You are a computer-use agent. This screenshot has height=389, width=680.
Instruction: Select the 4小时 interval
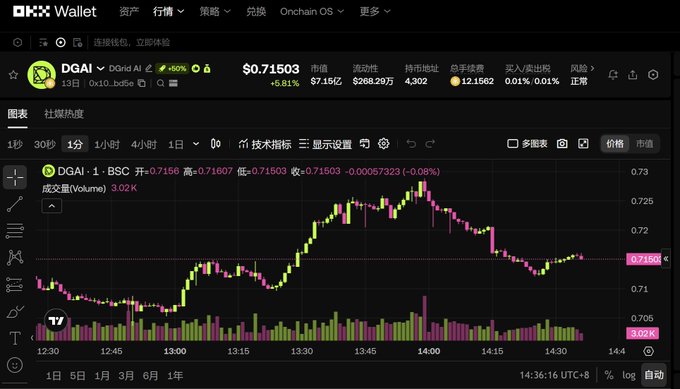coord(144,144)
